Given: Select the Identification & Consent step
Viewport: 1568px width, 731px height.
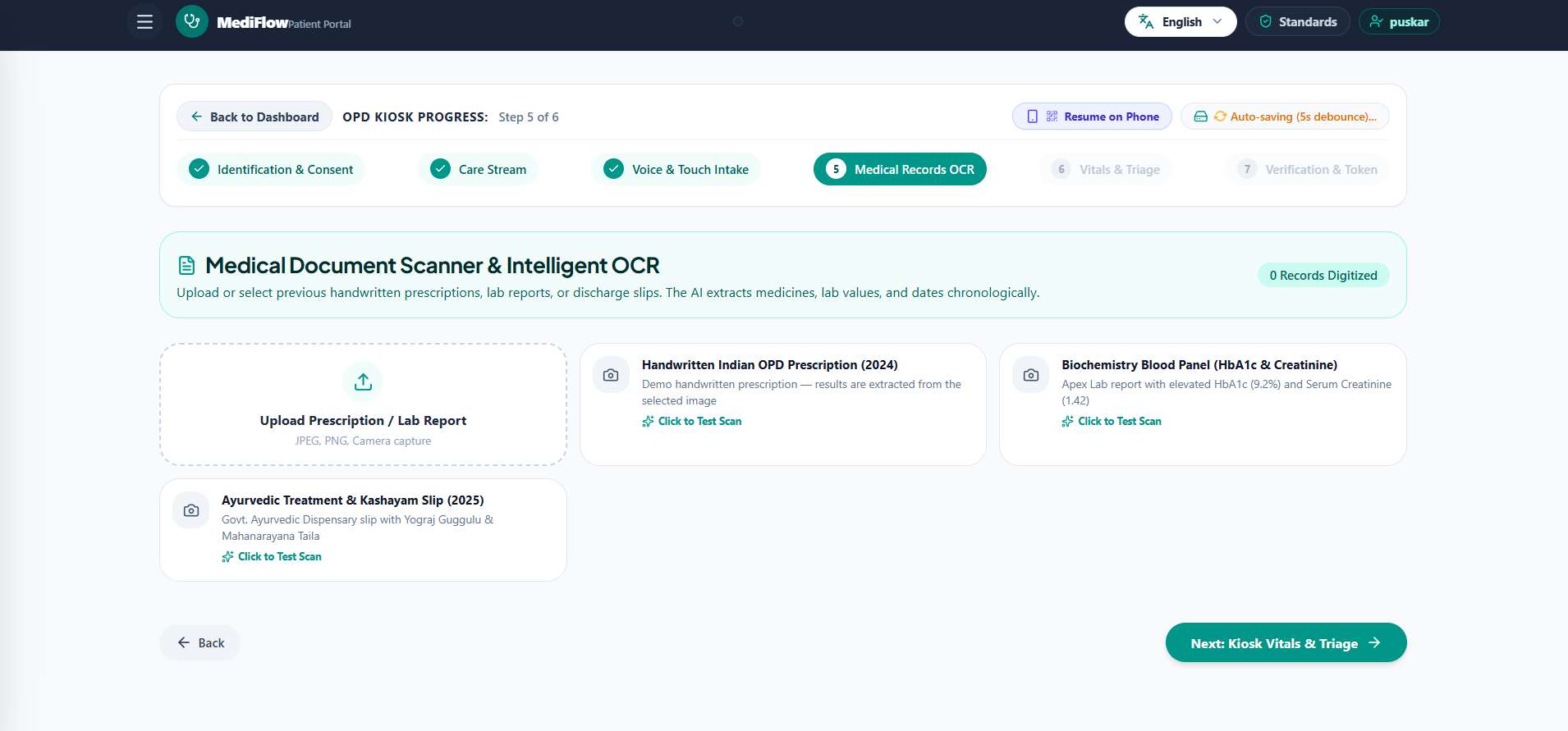Looking at the screenshot, I should (271, 169).
